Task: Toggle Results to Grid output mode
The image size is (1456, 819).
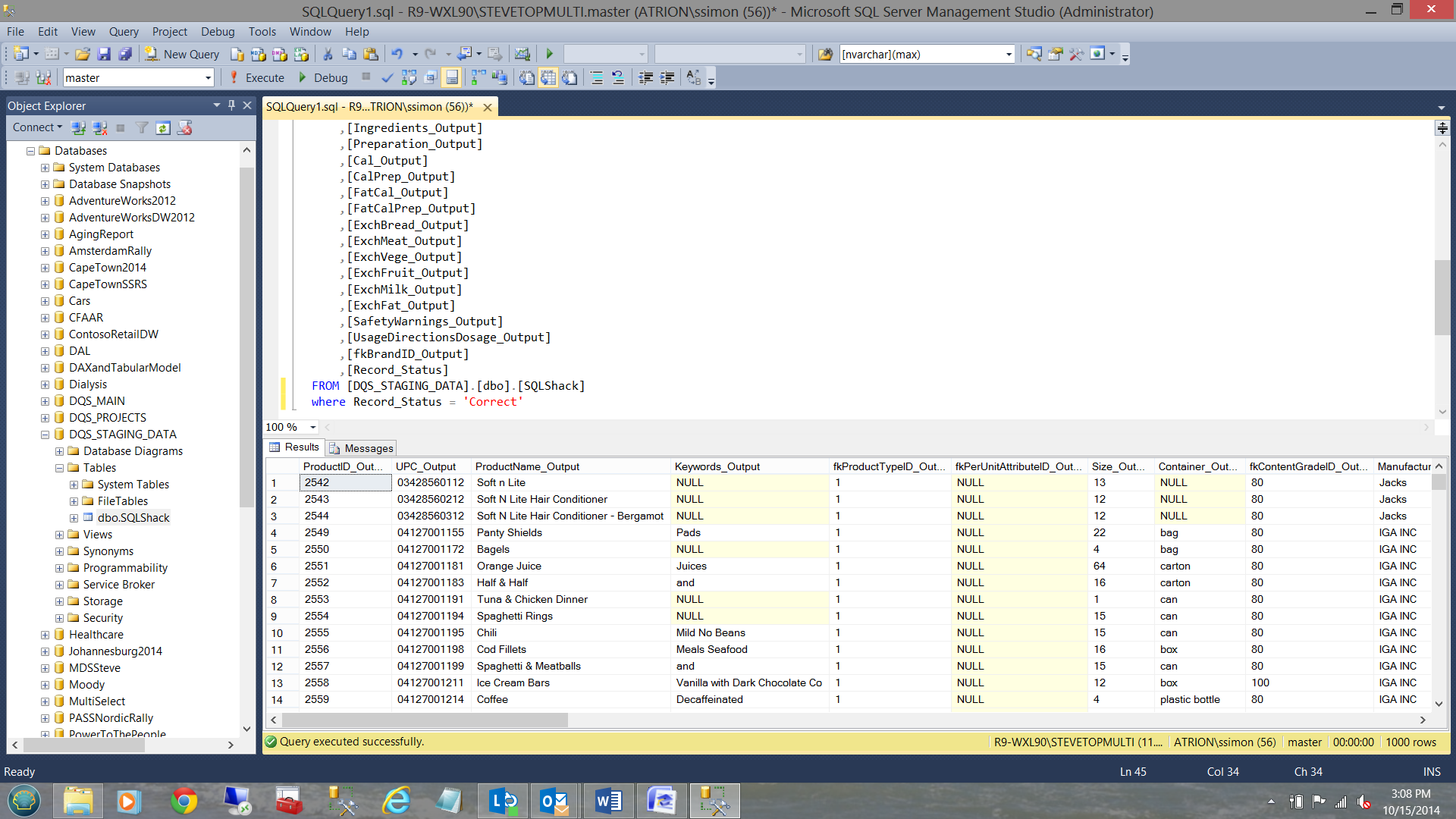Action: (548, 77)
